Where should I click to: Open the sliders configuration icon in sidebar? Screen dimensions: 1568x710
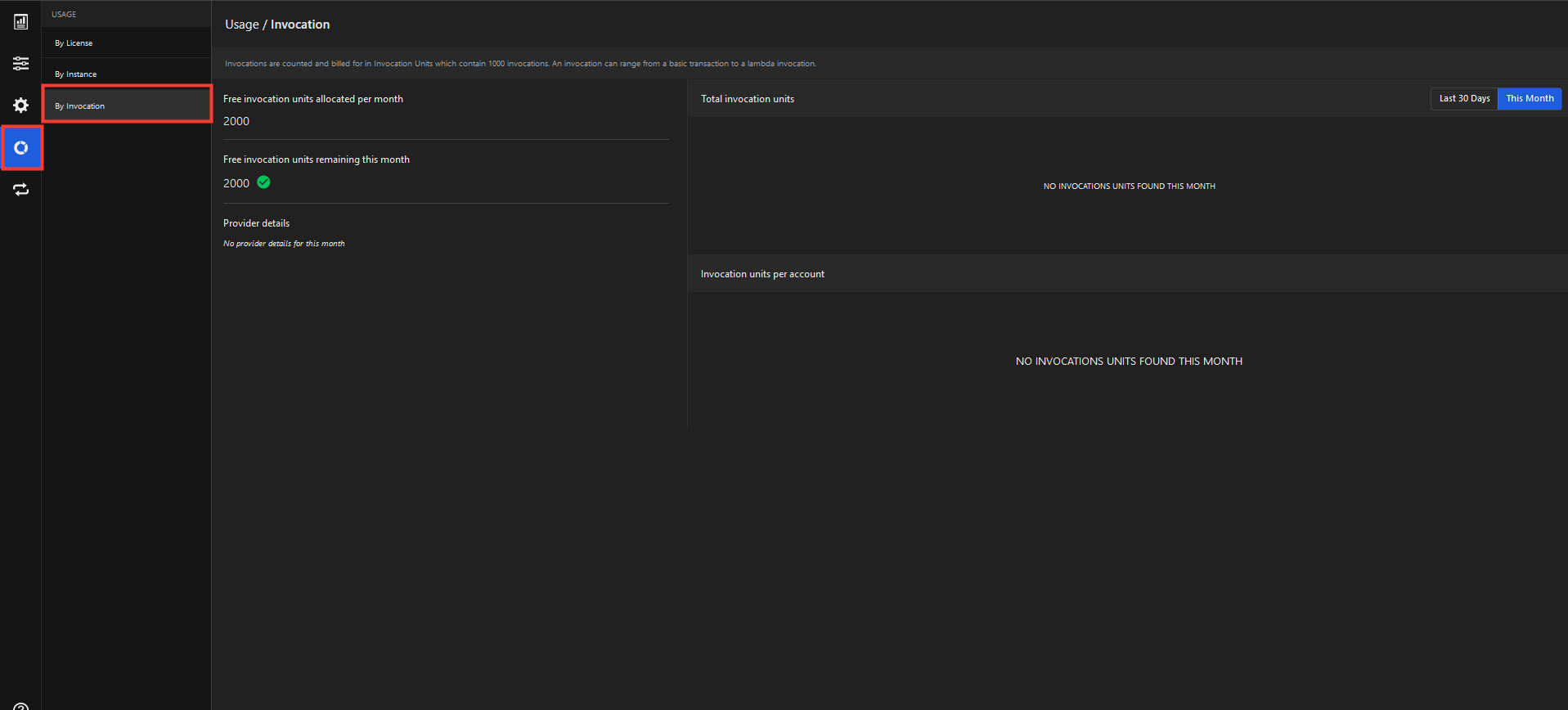(x=20, y=63)
